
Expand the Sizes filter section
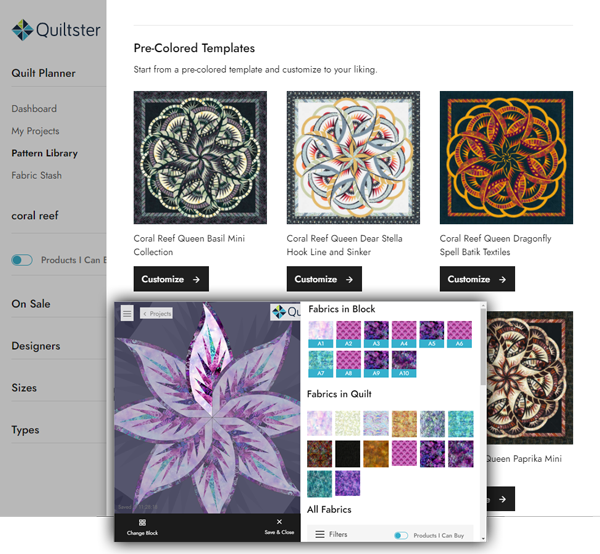tap(24, 388)
